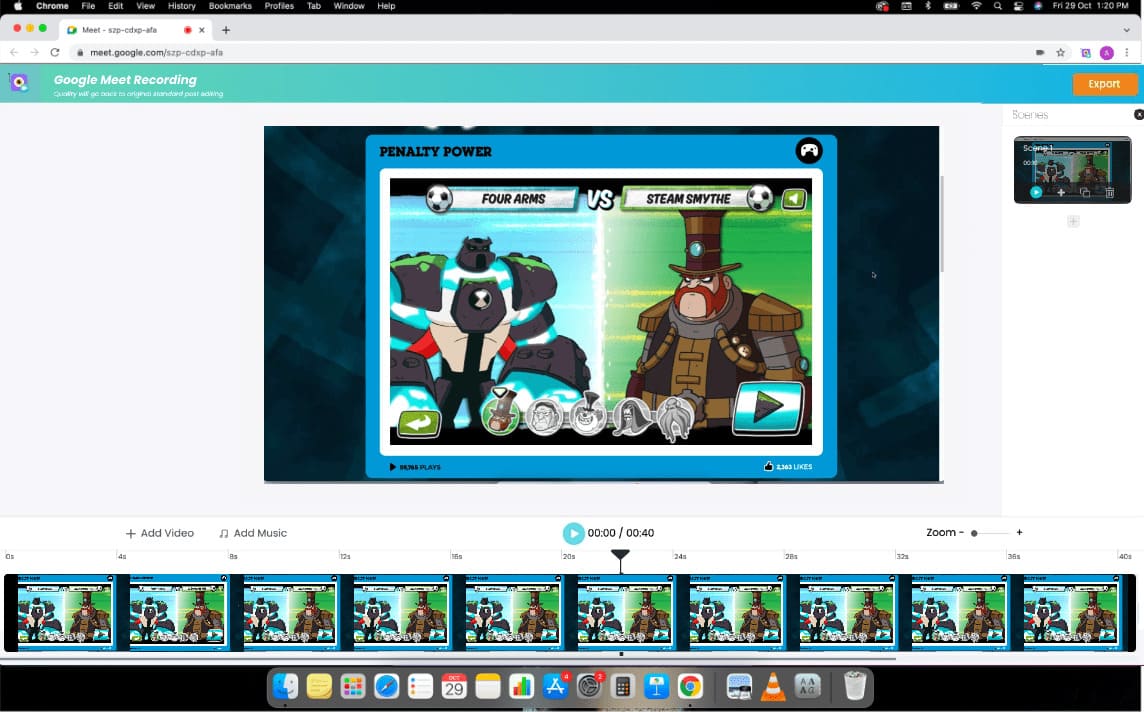Delete Scene 1 with the trash icon
The height and width of the screenshot is (712, 1144).
[x=1110, y=192]
